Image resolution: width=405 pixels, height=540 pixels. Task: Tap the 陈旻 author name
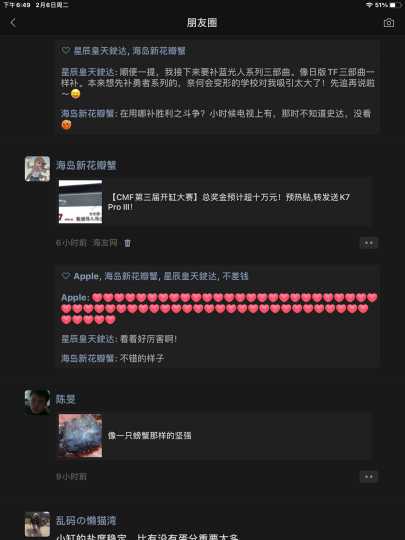pyautogui.click(x=66, y=399)
